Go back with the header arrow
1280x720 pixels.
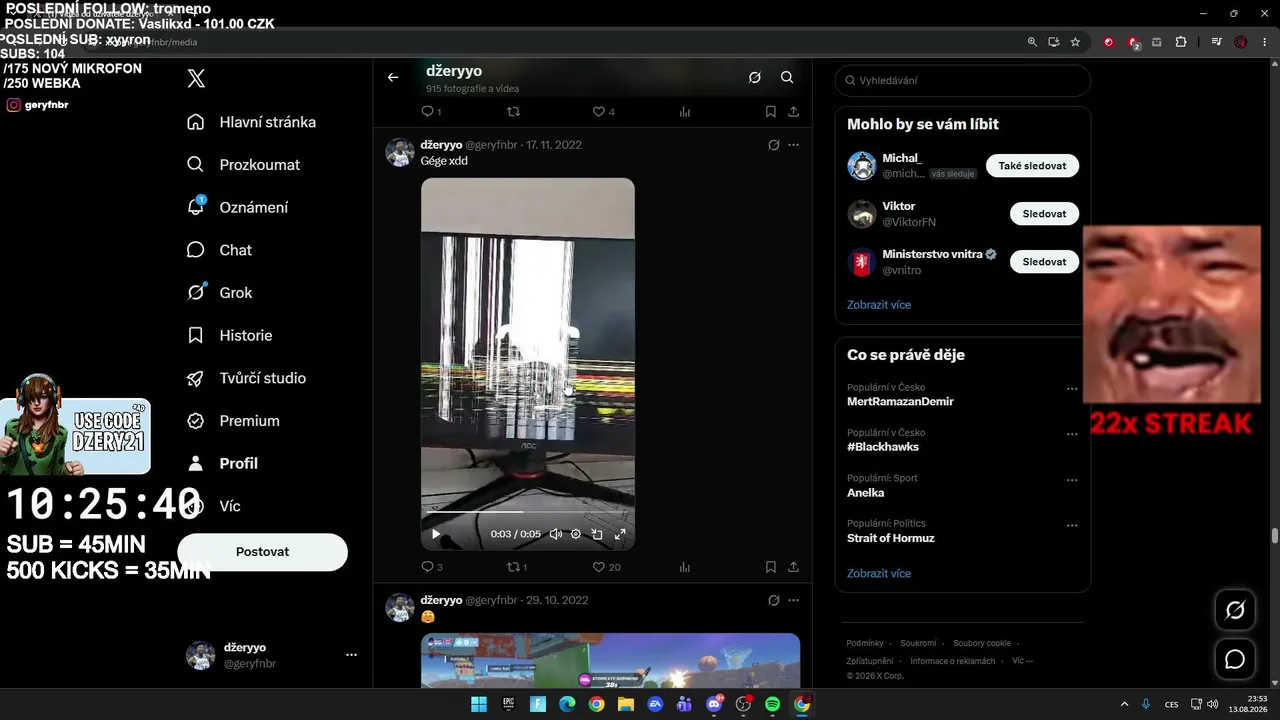[x=393, y=77]
